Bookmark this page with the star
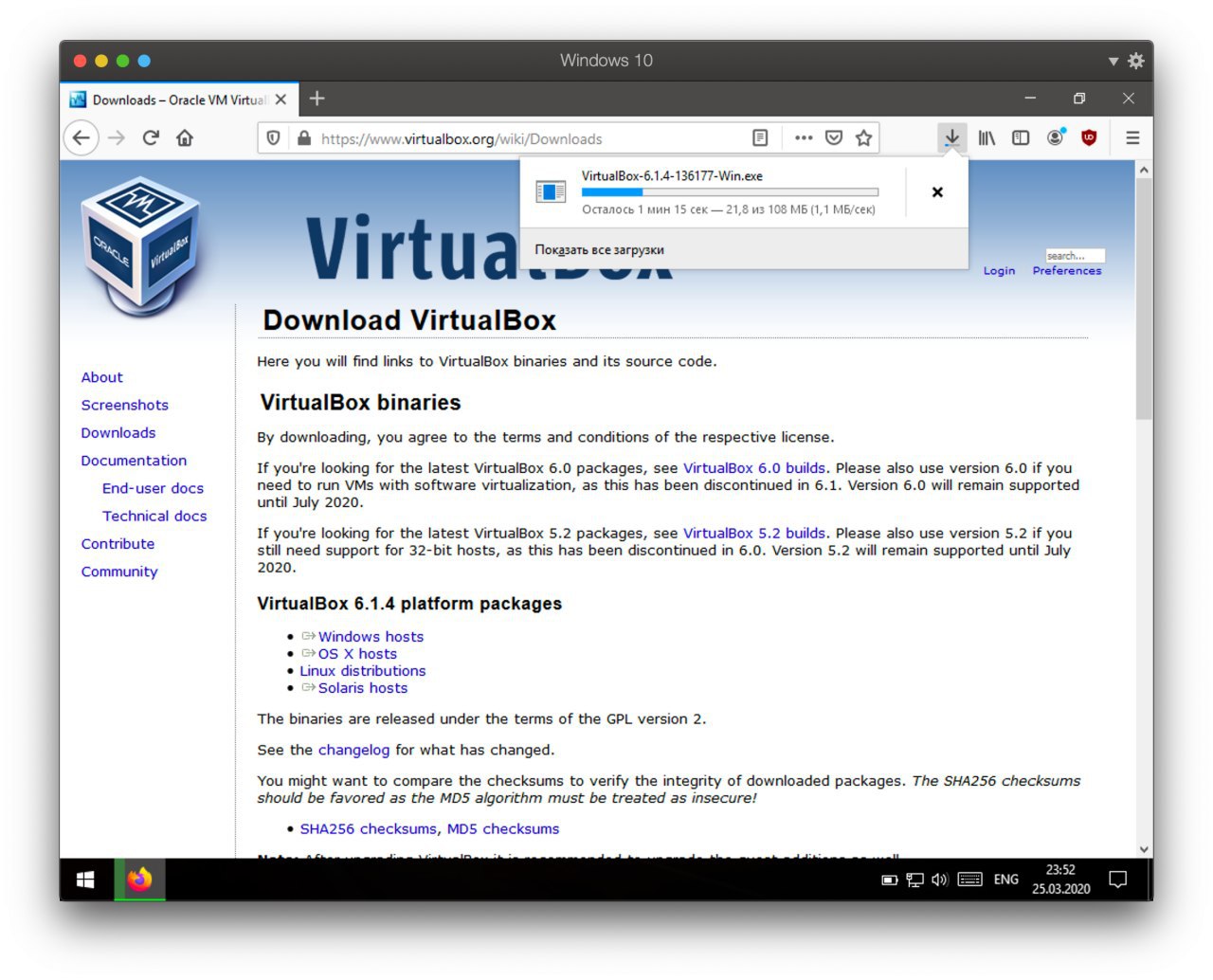Screen dimensions: 1213x980 pos(863,138)
